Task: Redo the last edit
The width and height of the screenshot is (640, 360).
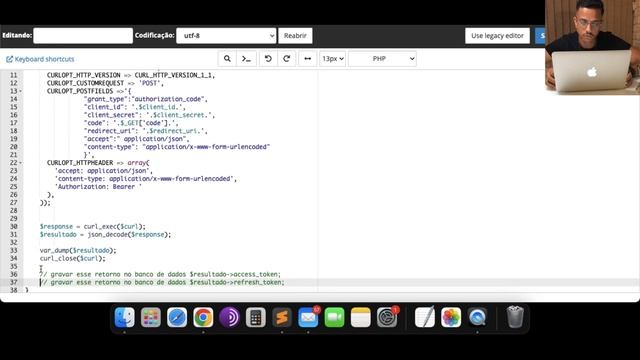Action: pyautogui.click(x=287, y=59)
